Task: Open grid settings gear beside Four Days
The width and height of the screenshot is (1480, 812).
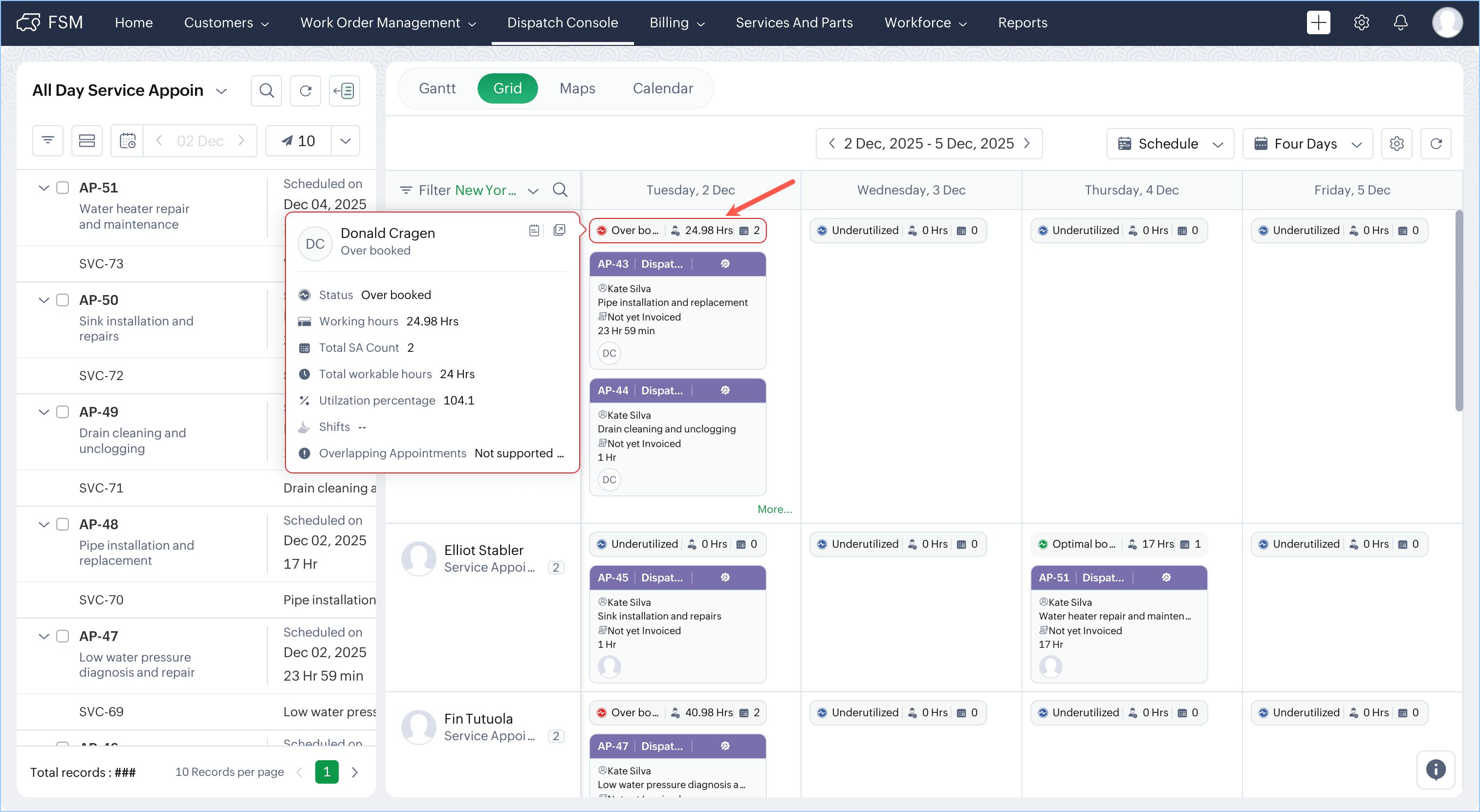Action: click(x=1396, y=144)
